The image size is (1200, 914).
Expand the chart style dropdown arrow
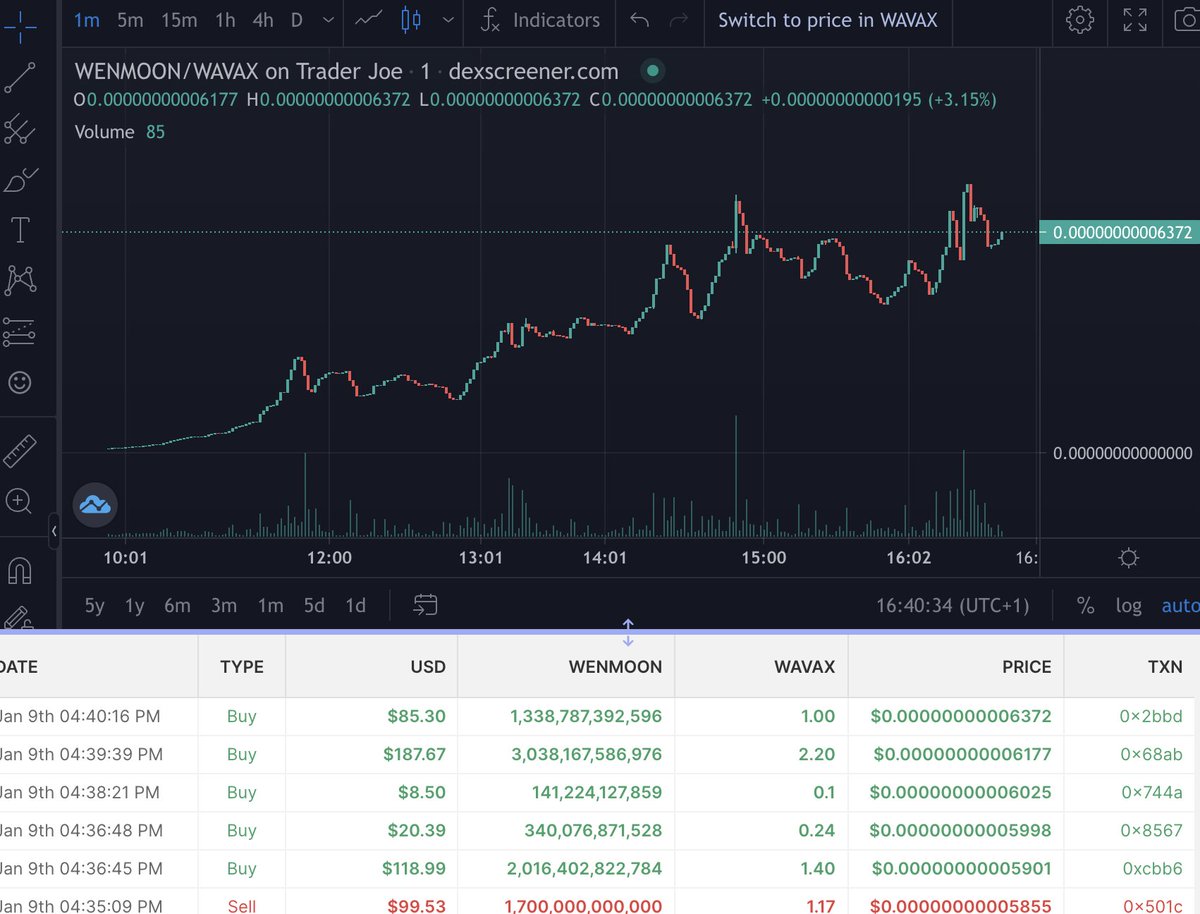(x=448, y=20)
